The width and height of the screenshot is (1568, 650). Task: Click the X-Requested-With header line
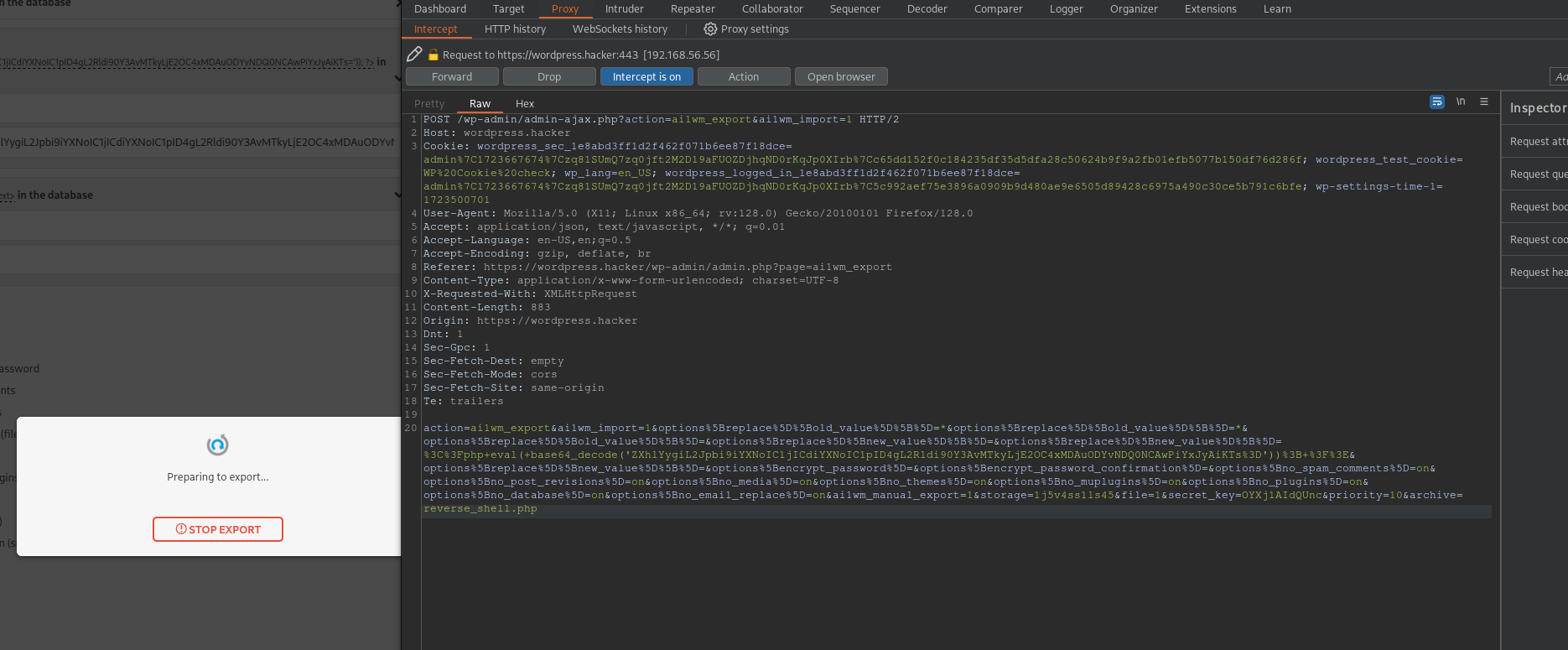[x=530, y=294]
